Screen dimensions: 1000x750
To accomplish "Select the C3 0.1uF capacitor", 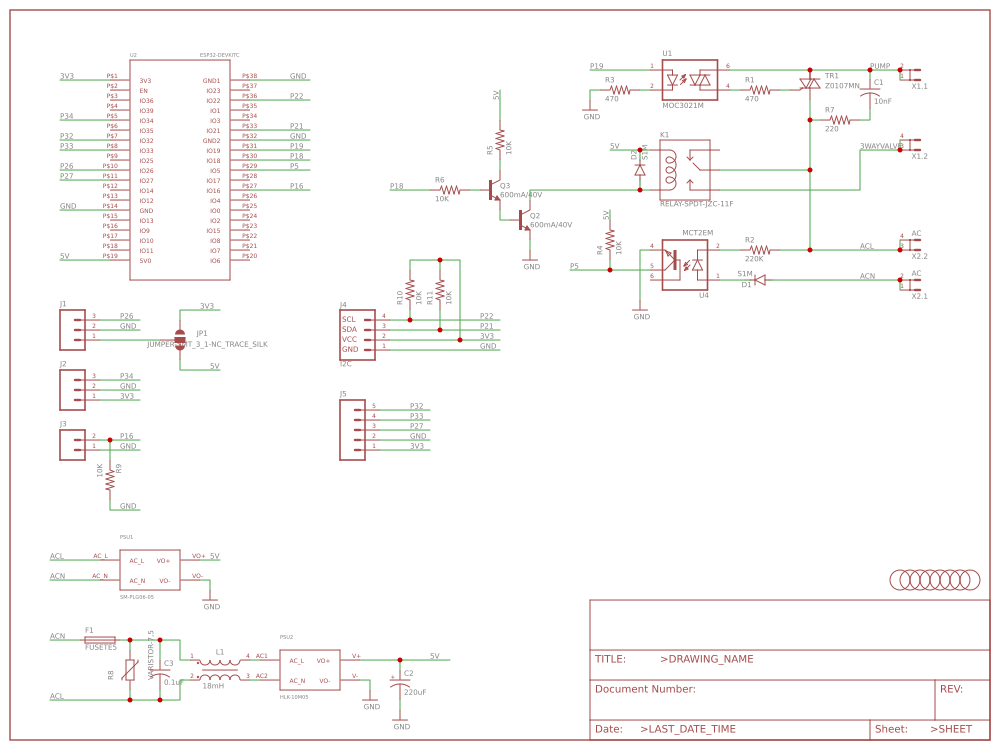I will click(x=160, y=672).
